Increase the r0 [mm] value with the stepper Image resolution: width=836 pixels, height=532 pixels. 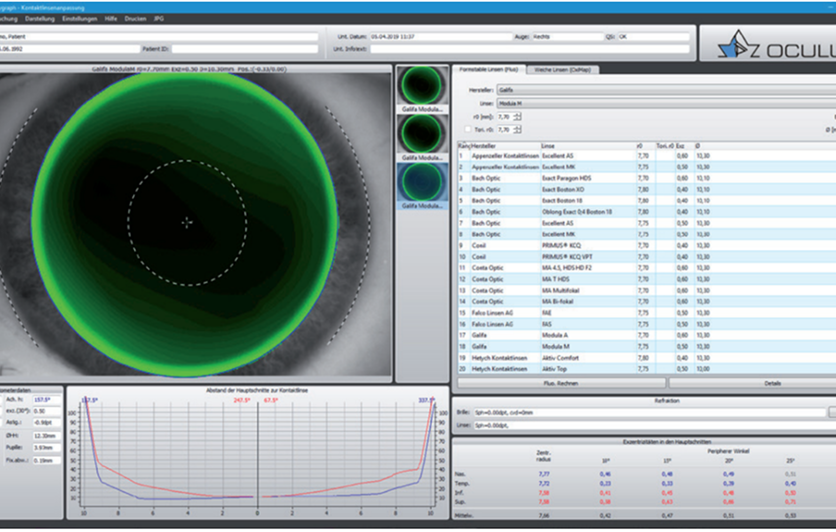pos(517,114)
